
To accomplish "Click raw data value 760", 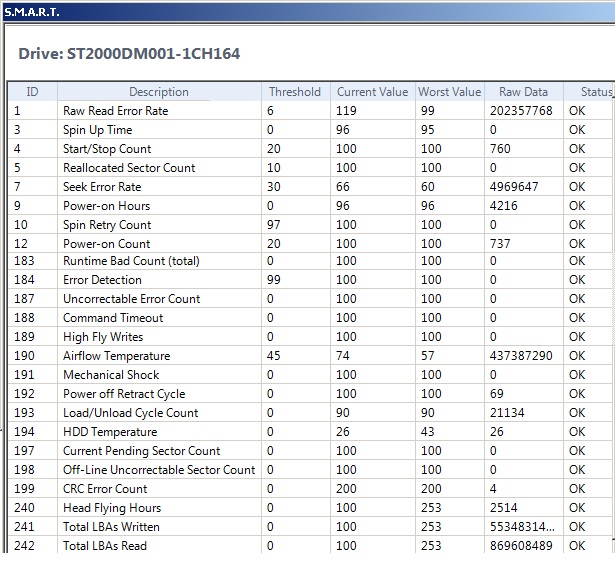I will (500, 149).
